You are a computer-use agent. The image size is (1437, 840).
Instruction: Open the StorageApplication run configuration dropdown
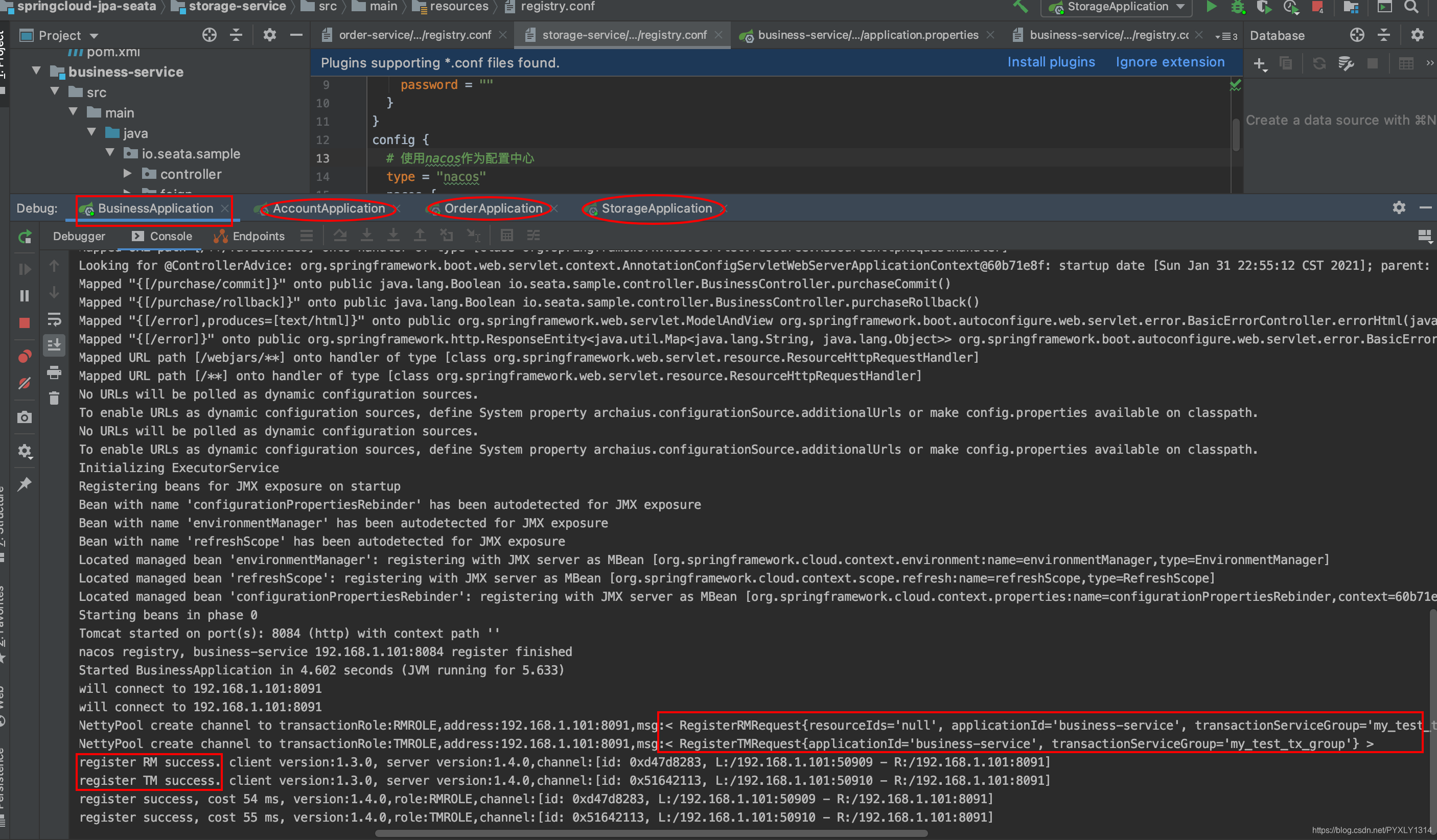(1117, 7)
